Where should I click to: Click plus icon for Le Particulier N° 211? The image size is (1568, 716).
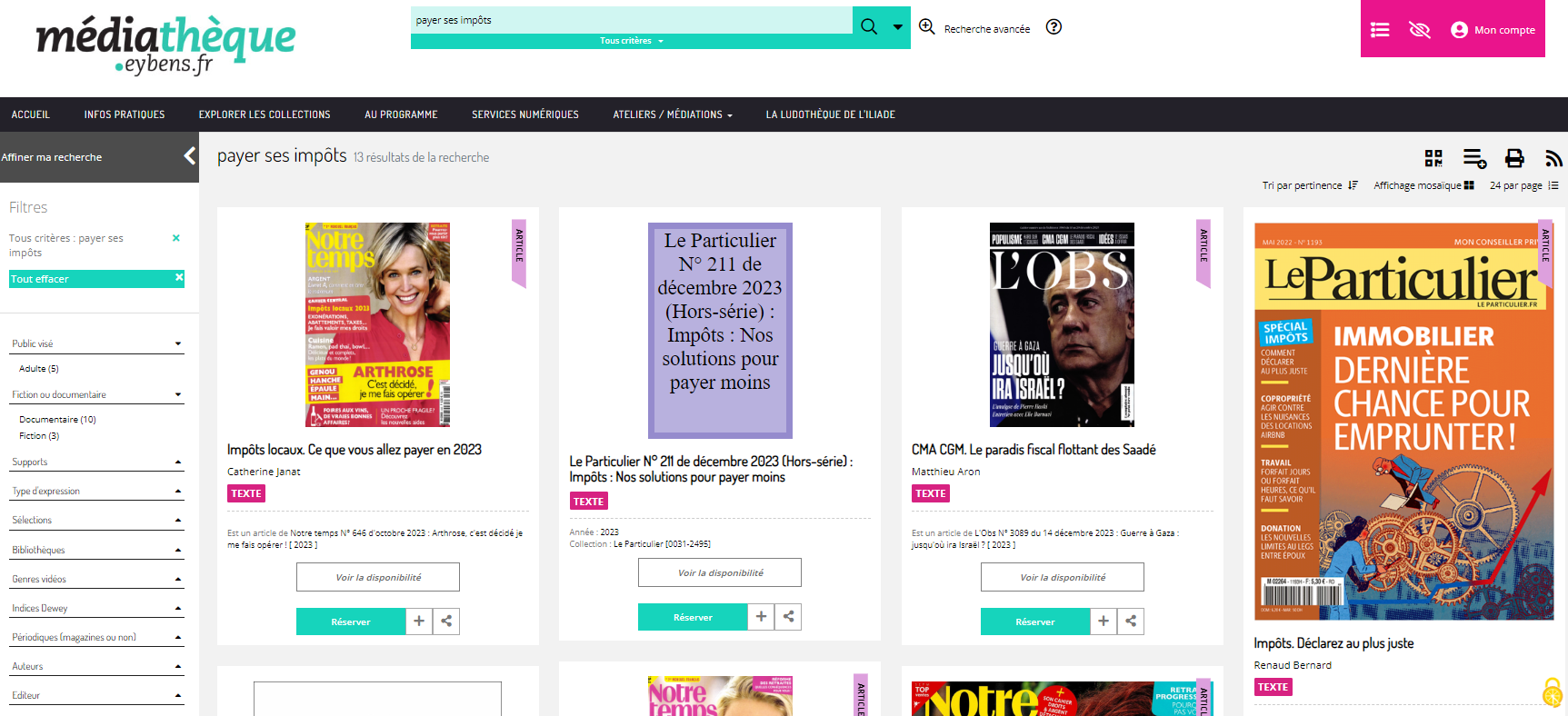[761, 617]
